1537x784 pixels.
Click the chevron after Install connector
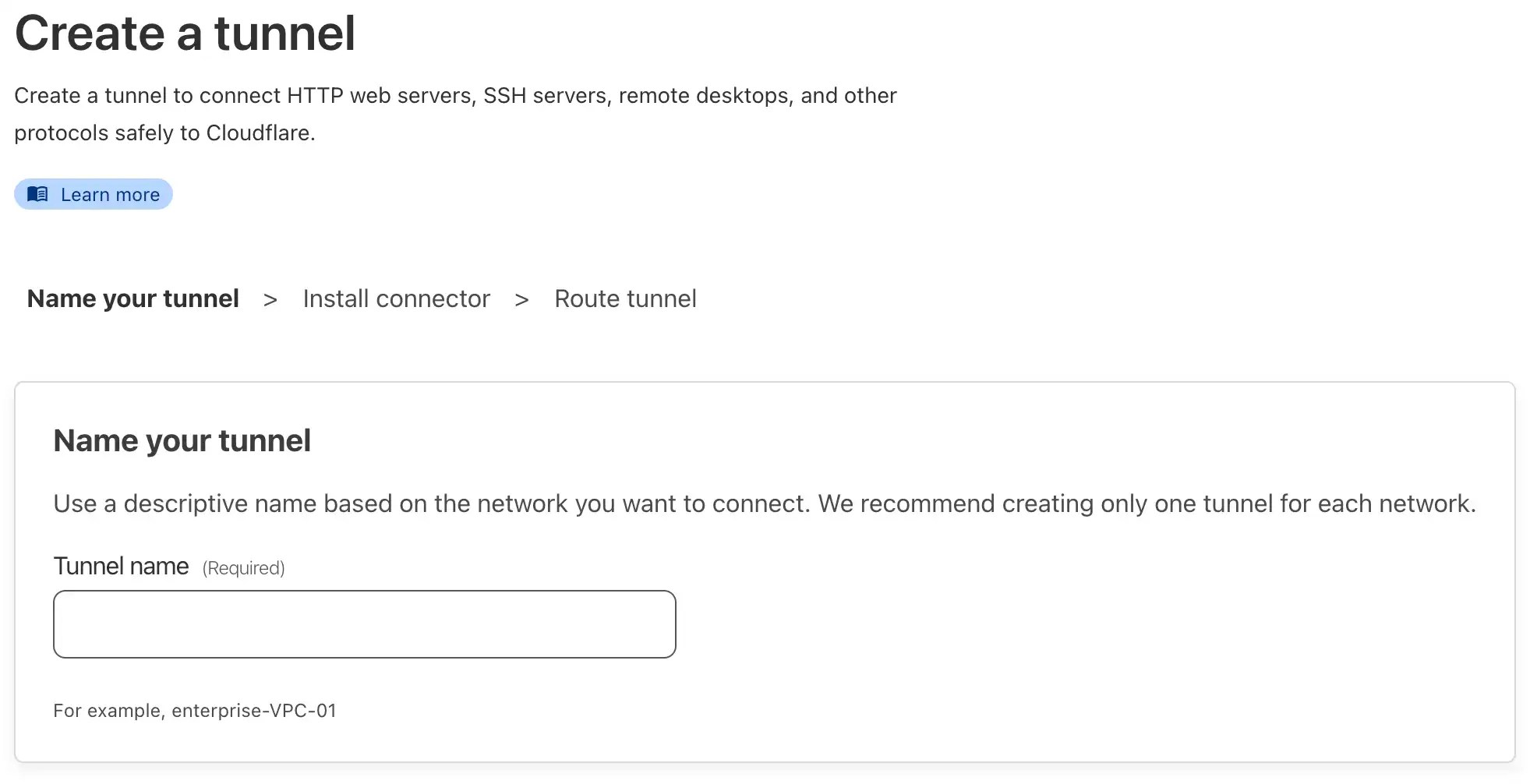[521, 298]
